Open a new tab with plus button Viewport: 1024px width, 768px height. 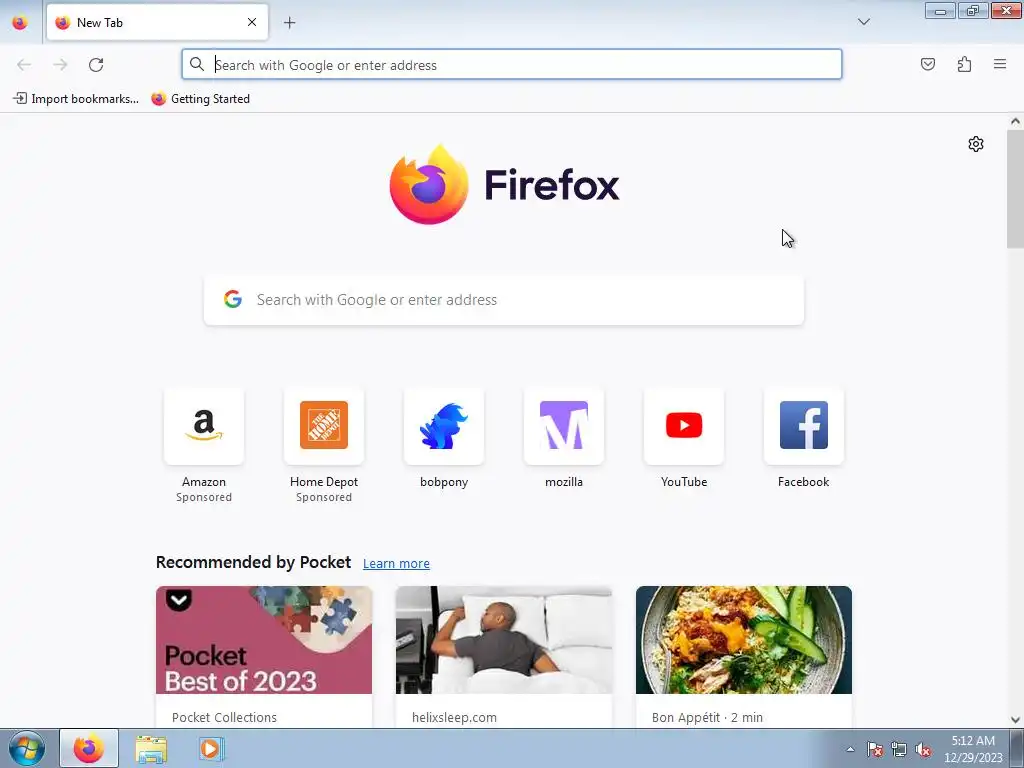[289, 23]
